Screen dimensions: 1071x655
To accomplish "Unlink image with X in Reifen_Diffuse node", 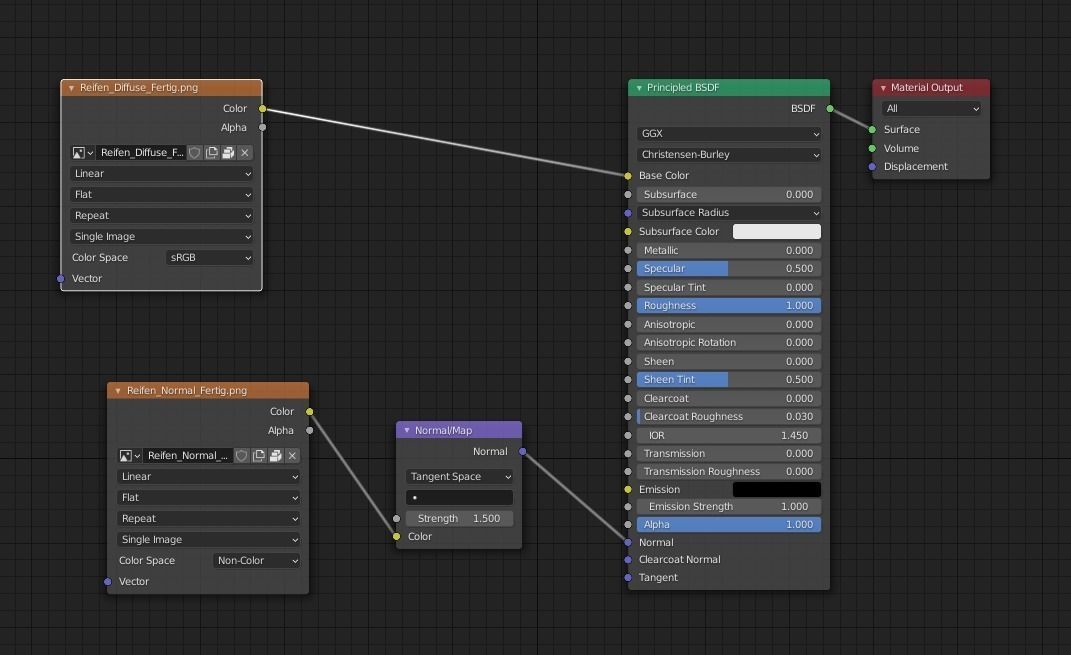I will [x=245, y=152].
